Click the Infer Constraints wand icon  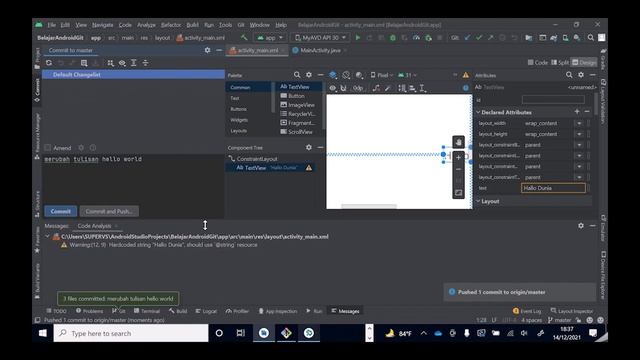click(388, 88)
